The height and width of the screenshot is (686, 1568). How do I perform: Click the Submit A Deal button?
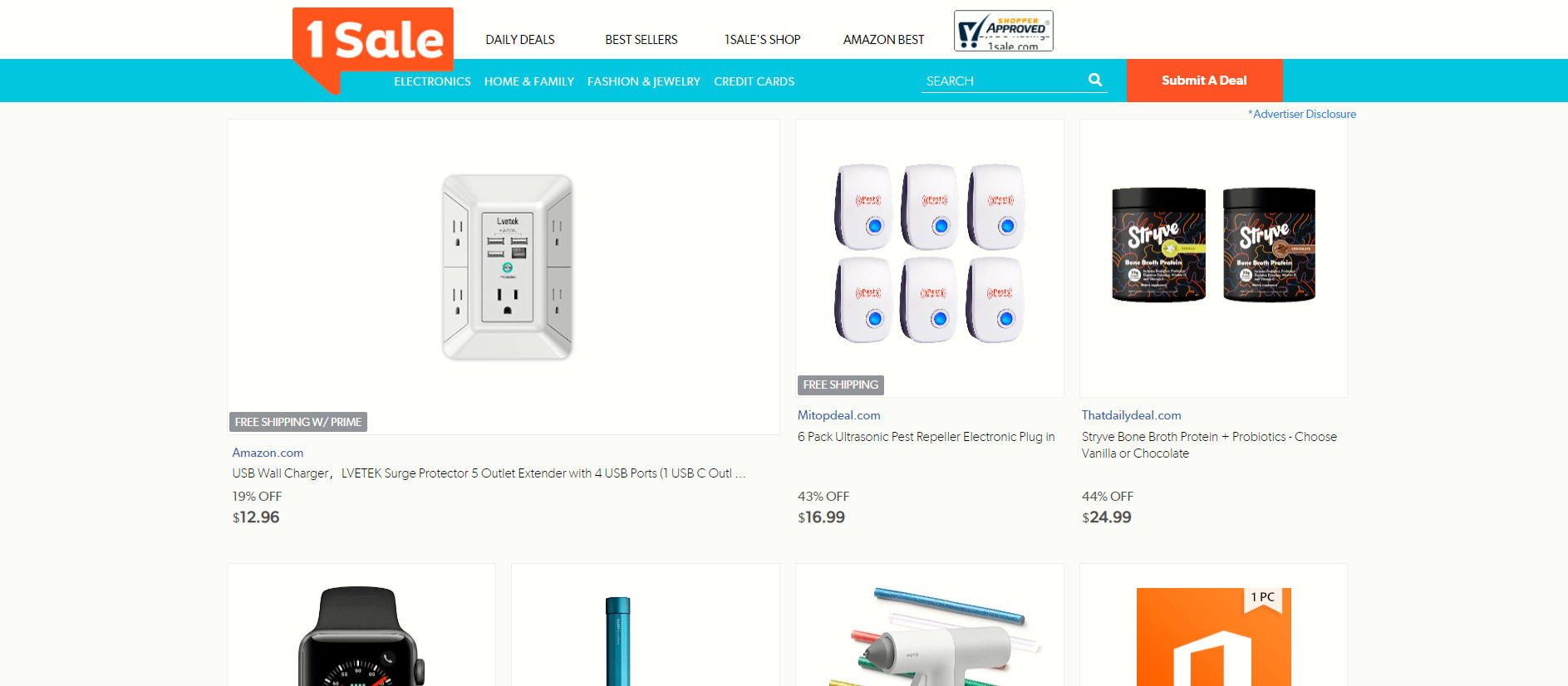coord(1204,81)
